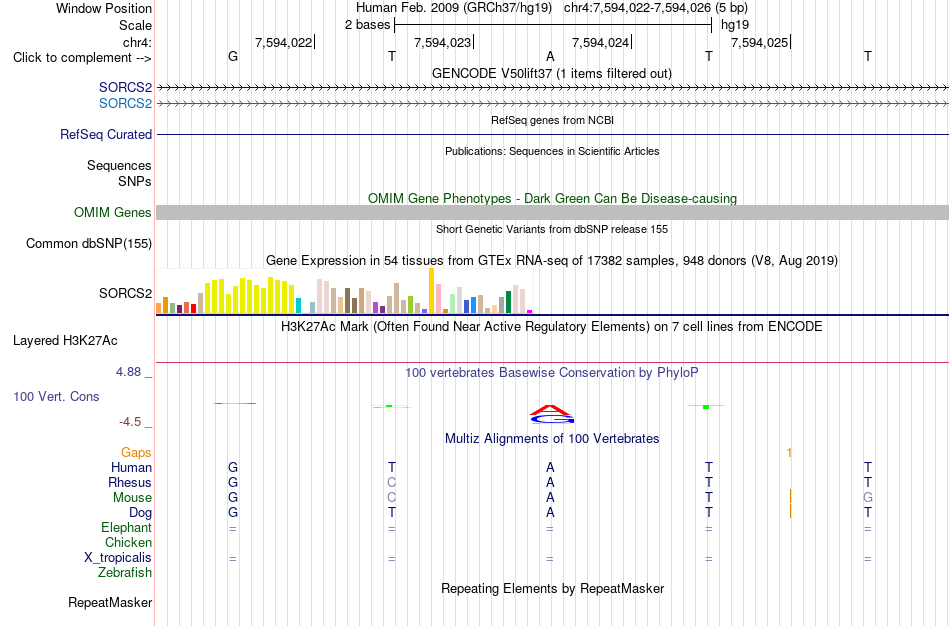Click the A base in the Dog row
The image size is (950, 626).
click(x=550, y=513)
